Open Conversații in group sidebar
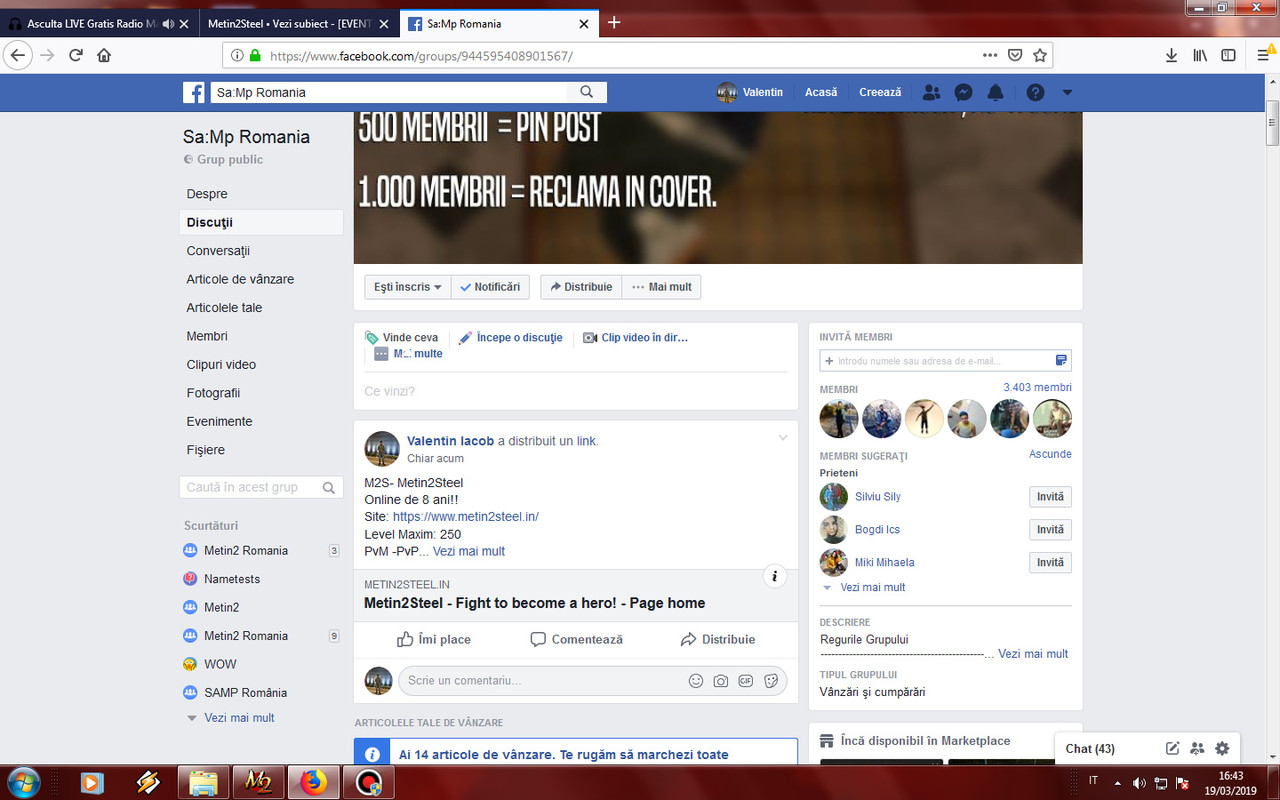This screenshot has width=1280, height=800. pyautogui.click(x=218, y=251)
